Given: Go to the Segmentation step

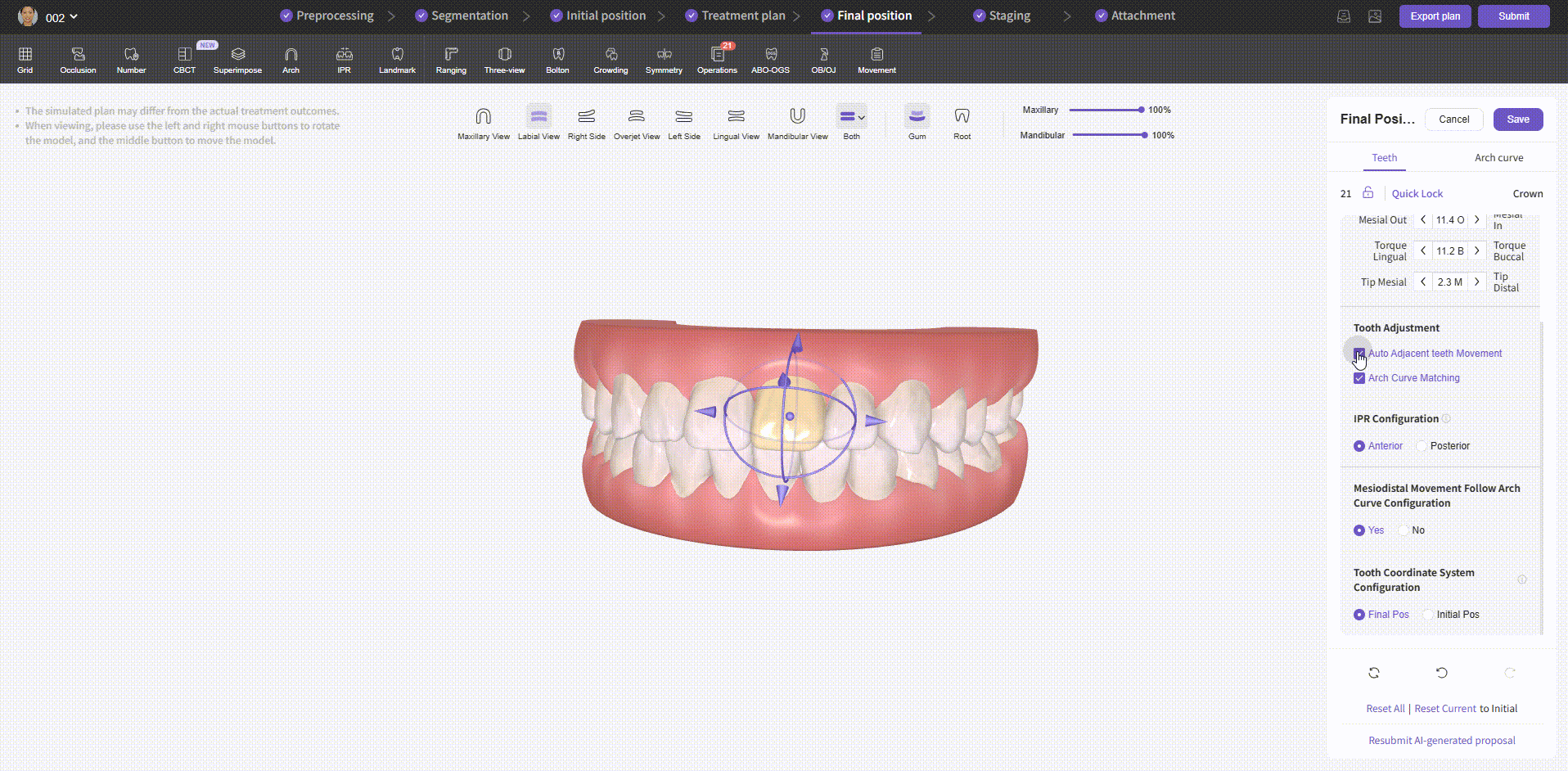Looking at the screenshot, I should [x=462, y=16].
